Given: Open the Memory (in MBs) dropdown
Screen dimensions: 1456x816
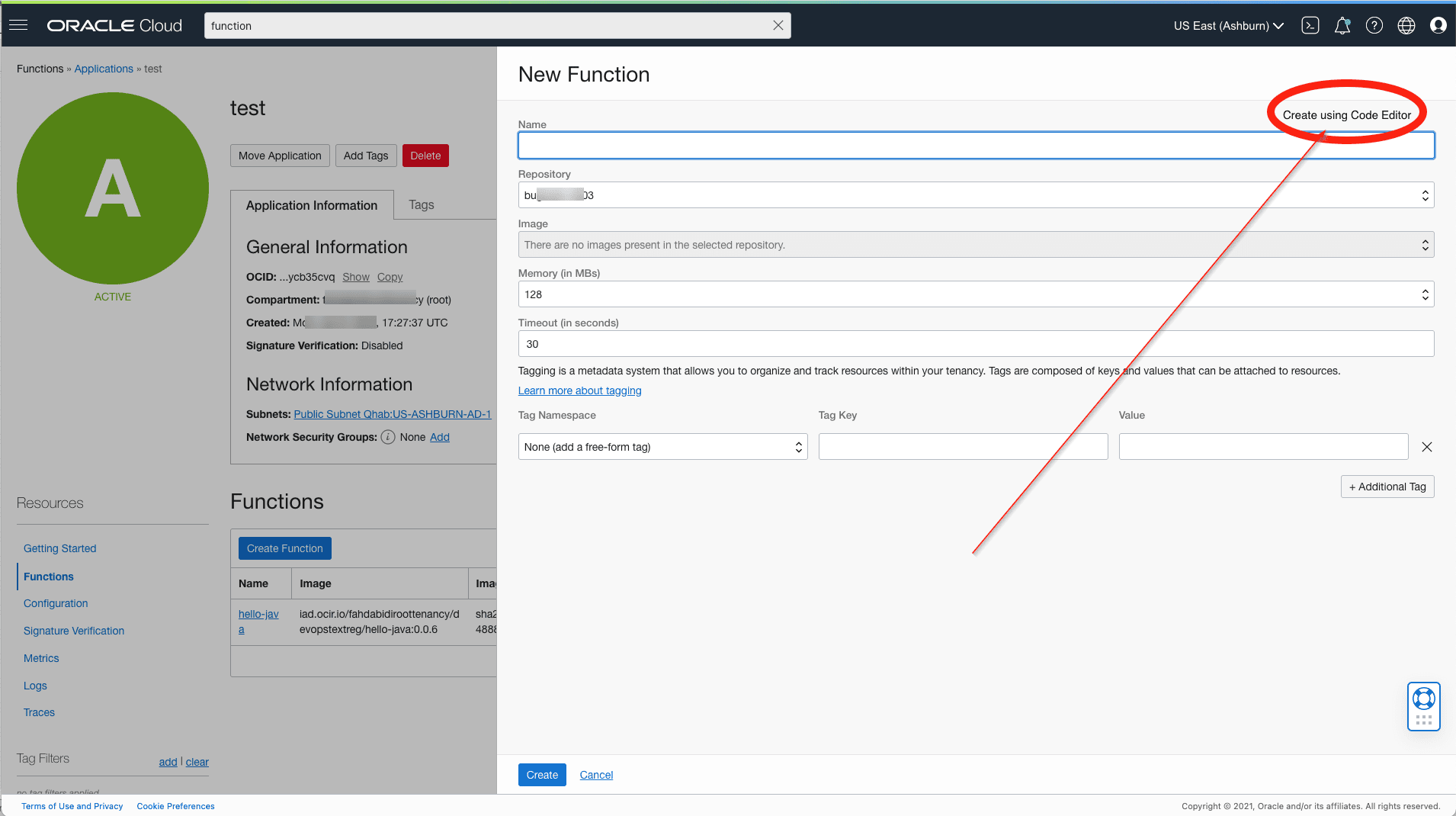Looking at the screenshot, I should [976, 294].
